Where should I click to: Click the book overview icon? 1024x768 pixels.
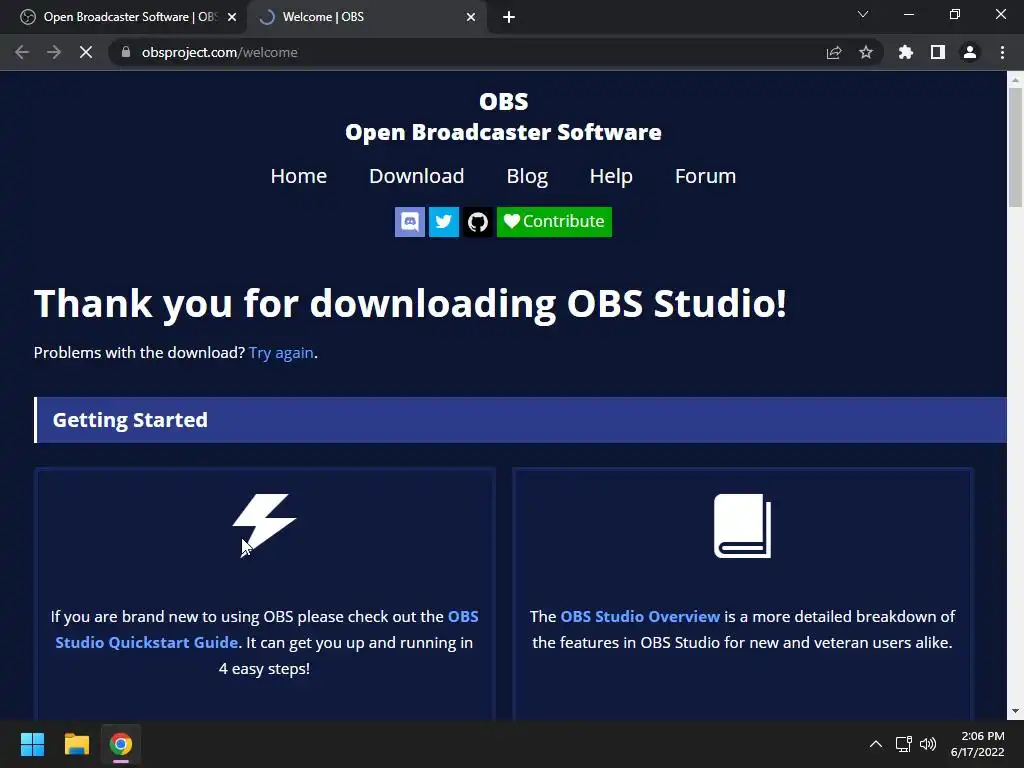coord(743,526)
